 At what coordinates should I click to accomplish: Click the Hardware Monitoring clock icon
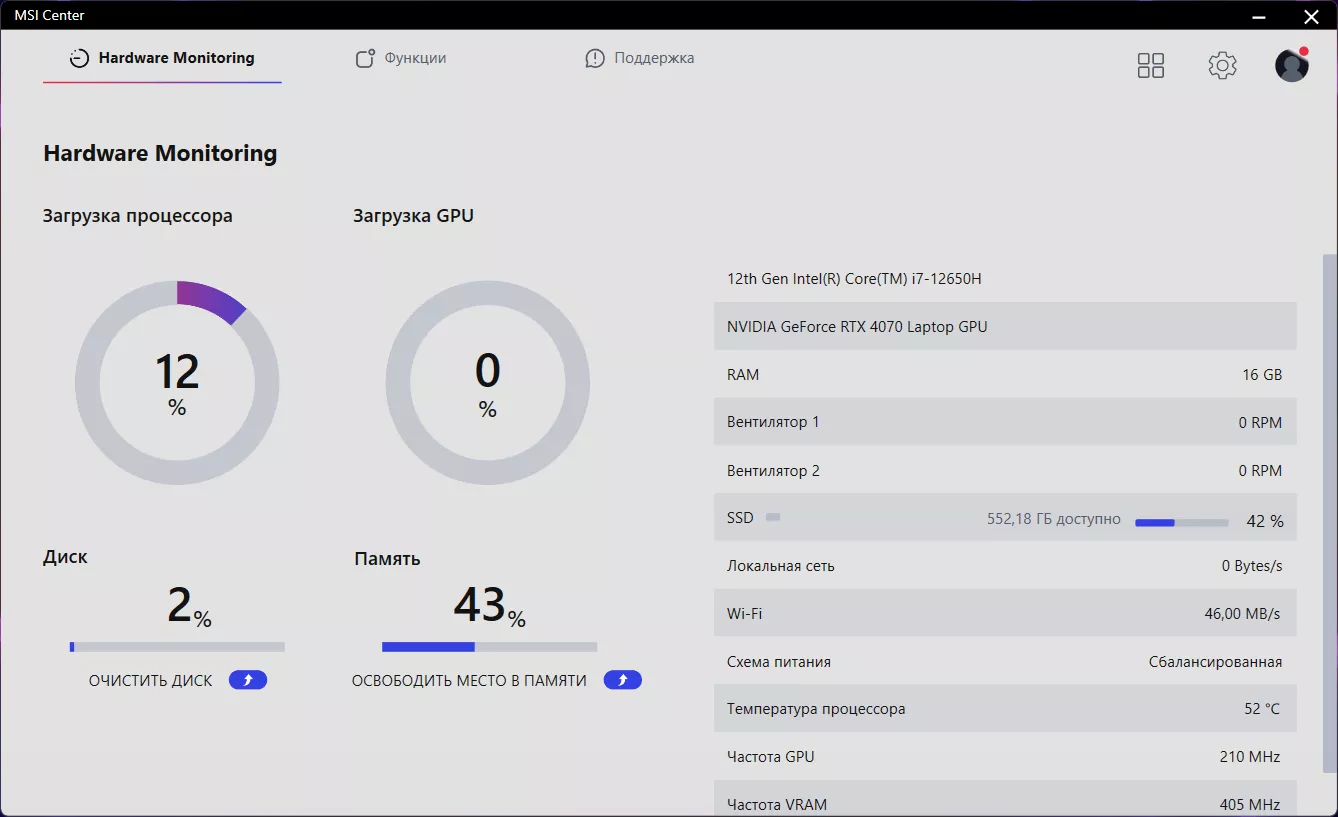[79, 59]
